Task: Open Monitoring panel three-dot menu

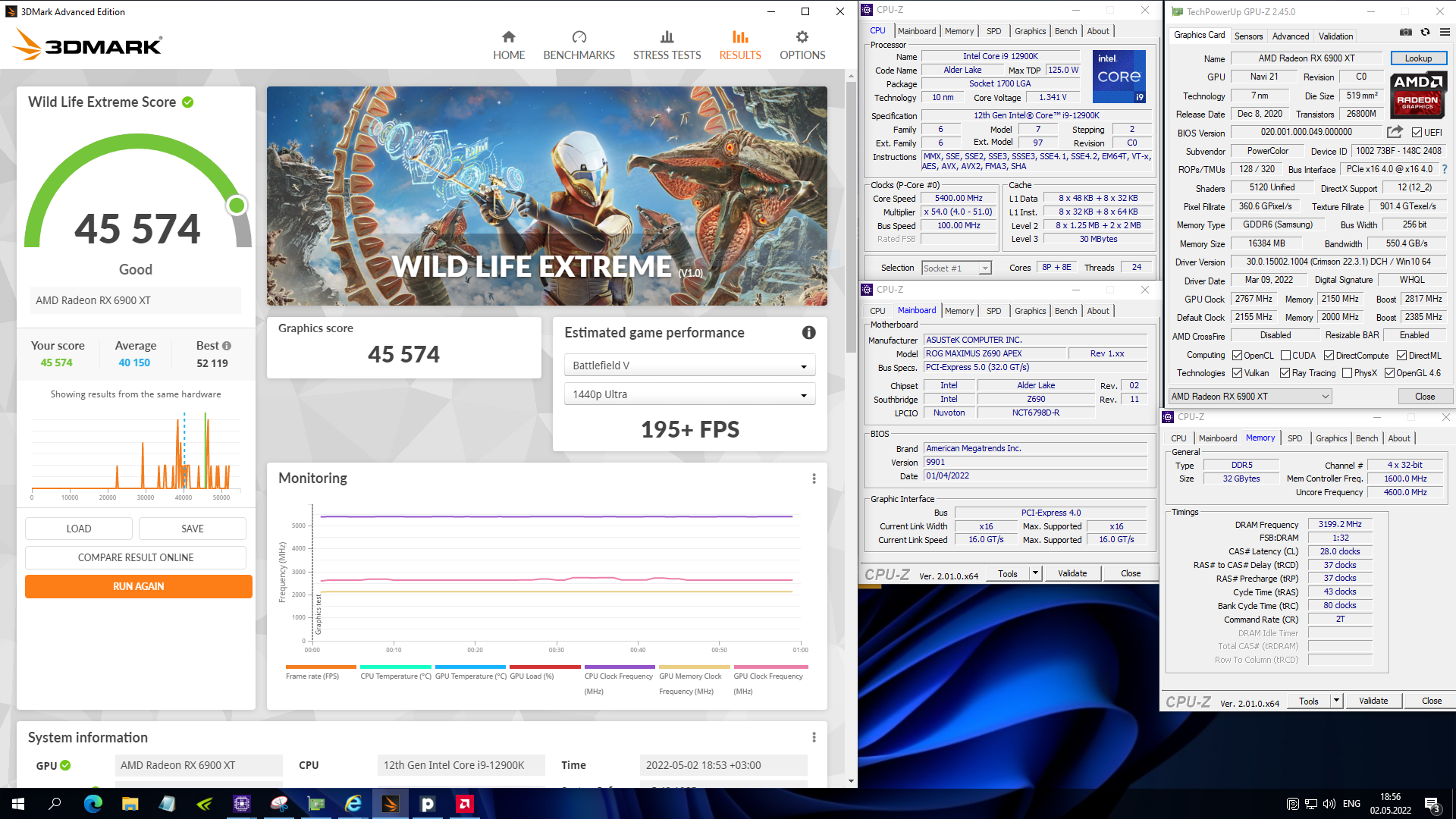Action: coord(814,479)
